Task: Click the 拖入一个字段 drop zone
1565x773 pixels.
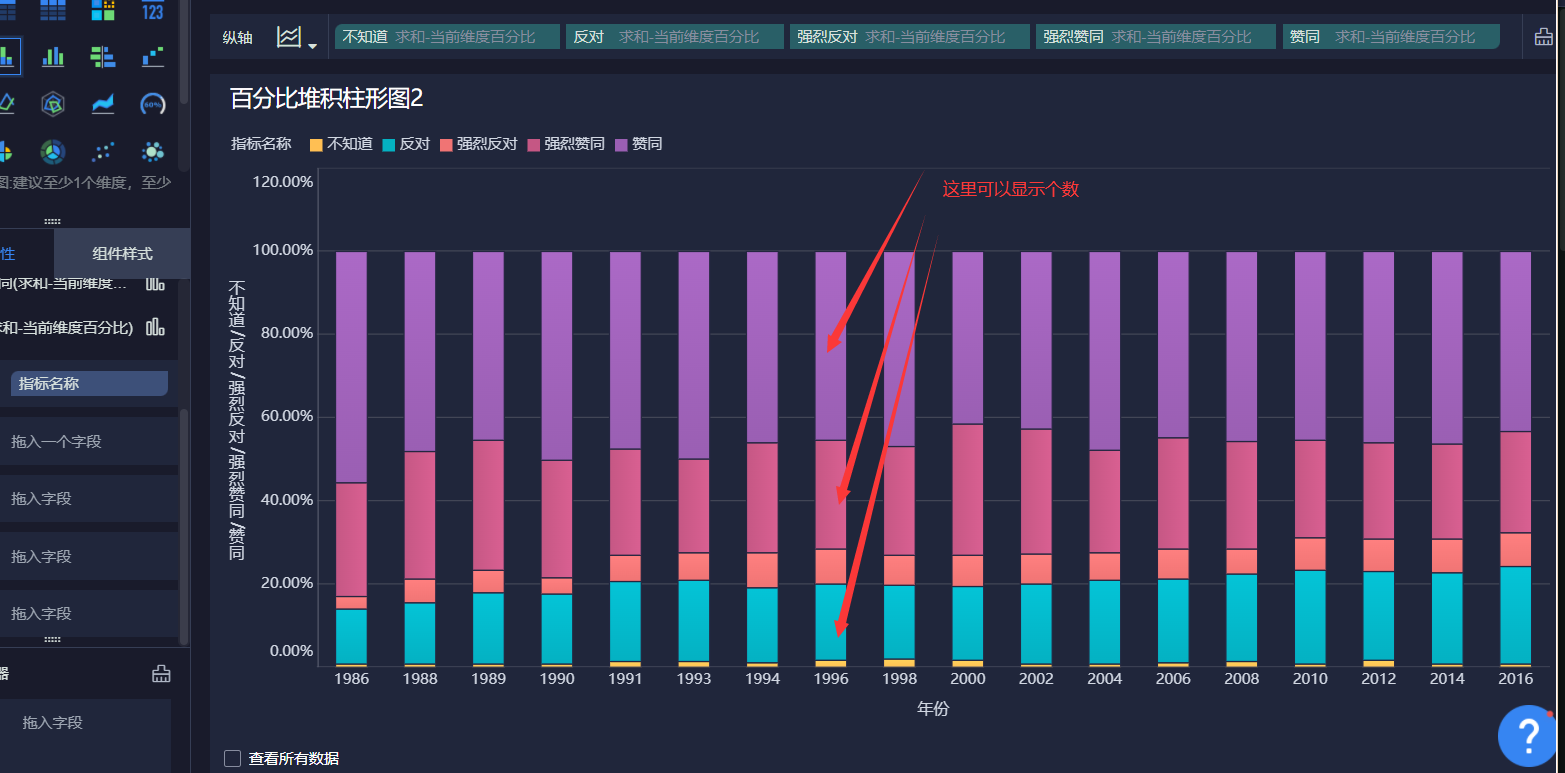Action: point(89,441)
